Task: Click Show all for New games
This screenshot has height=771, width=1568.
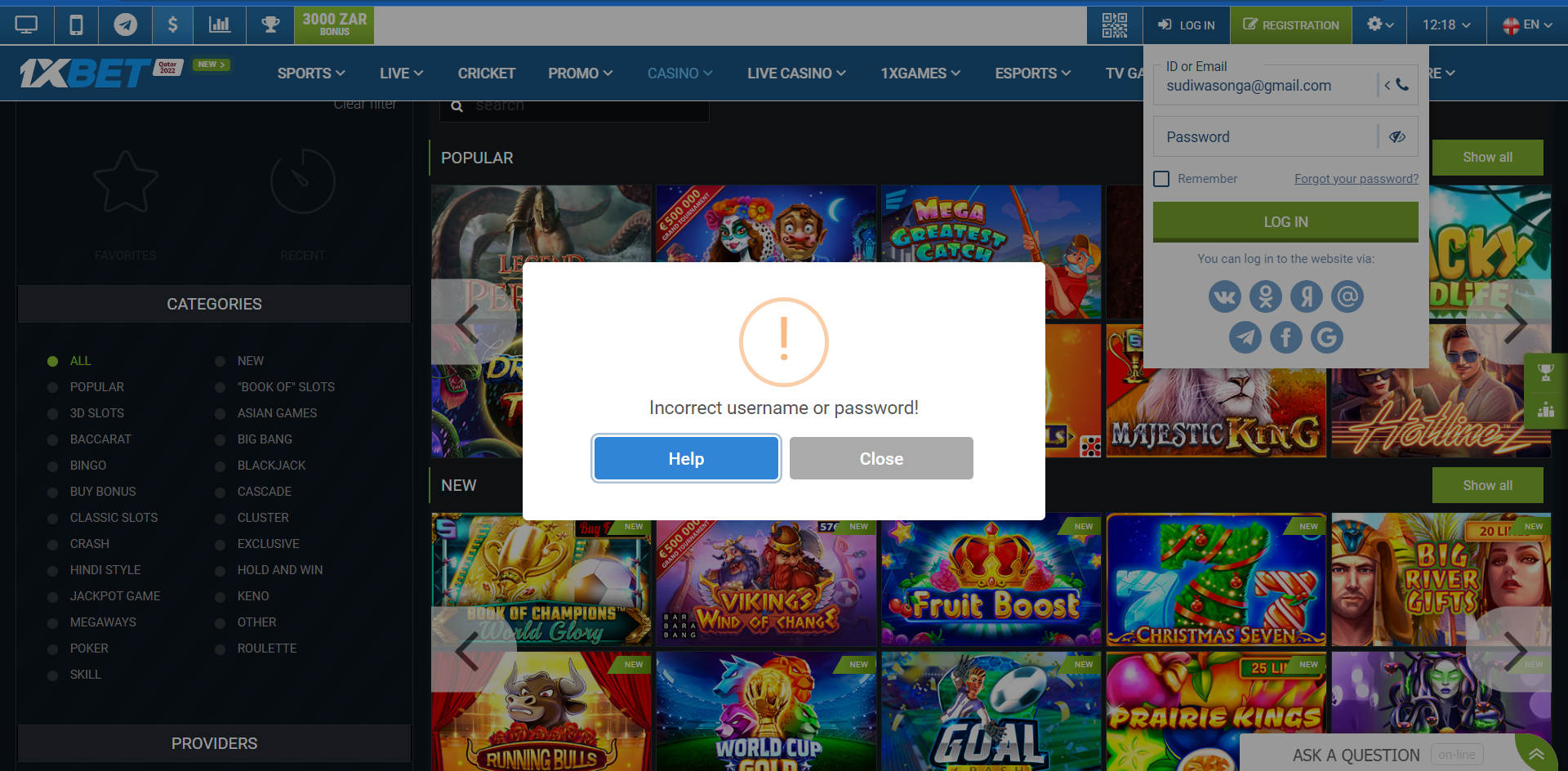Action: point(1487,485)
